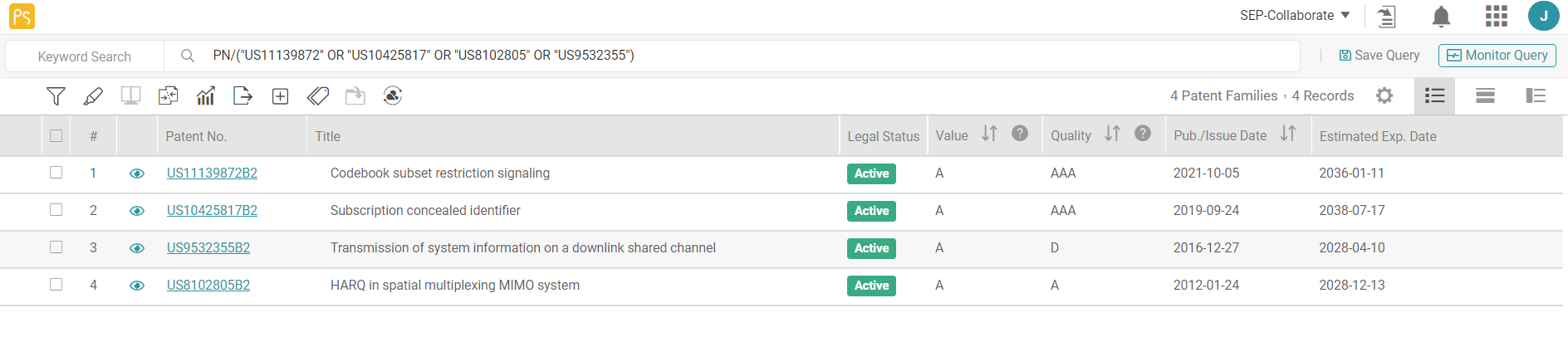This screenshot has width=1568, height=347.
Task: Check the box for US10425817B2 row
Action: click(56, 210)
